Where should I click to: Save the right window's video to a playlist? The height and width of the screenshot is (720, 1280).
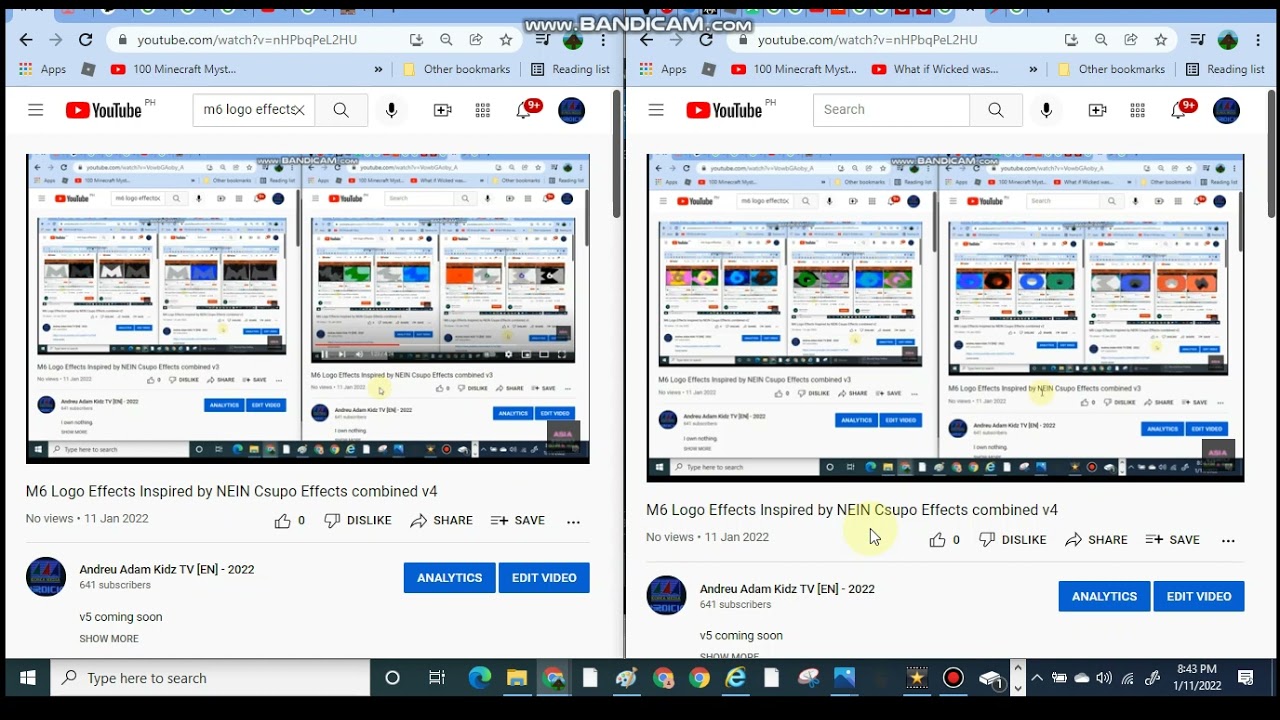[x=1173, y=540]
